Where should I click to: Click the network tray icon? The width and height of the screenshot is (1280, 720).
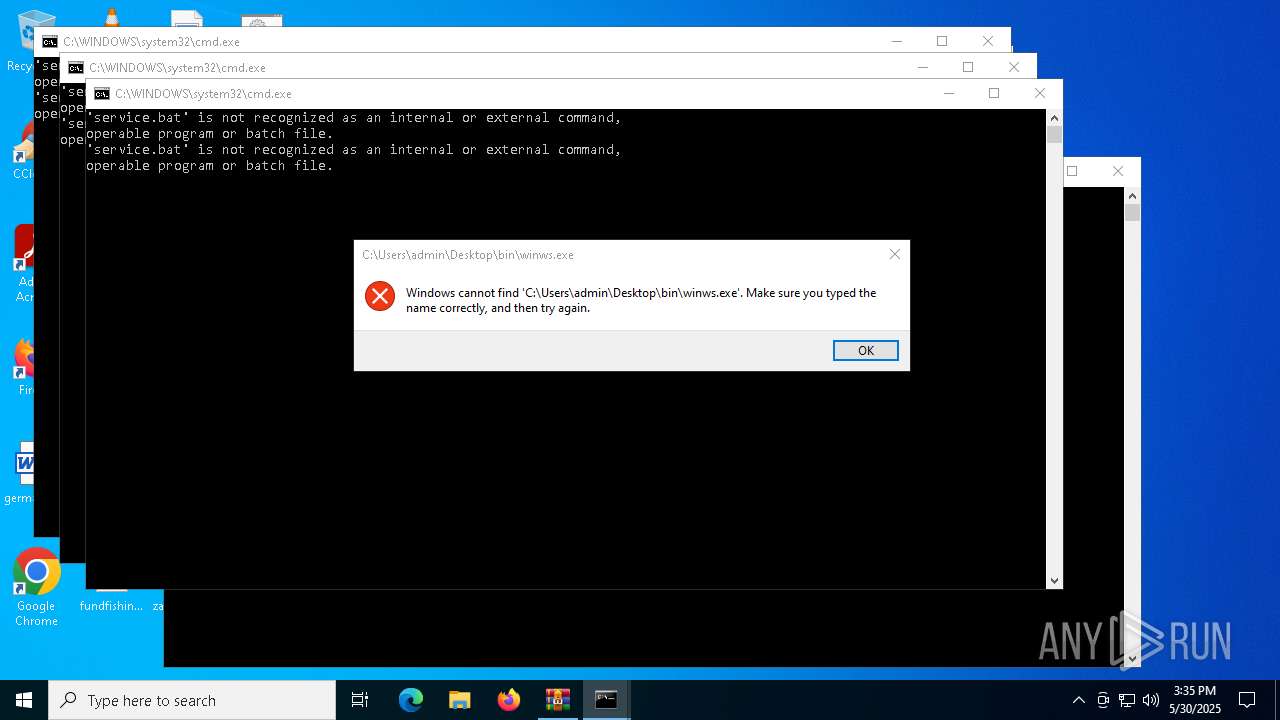tap(1127, 700)
